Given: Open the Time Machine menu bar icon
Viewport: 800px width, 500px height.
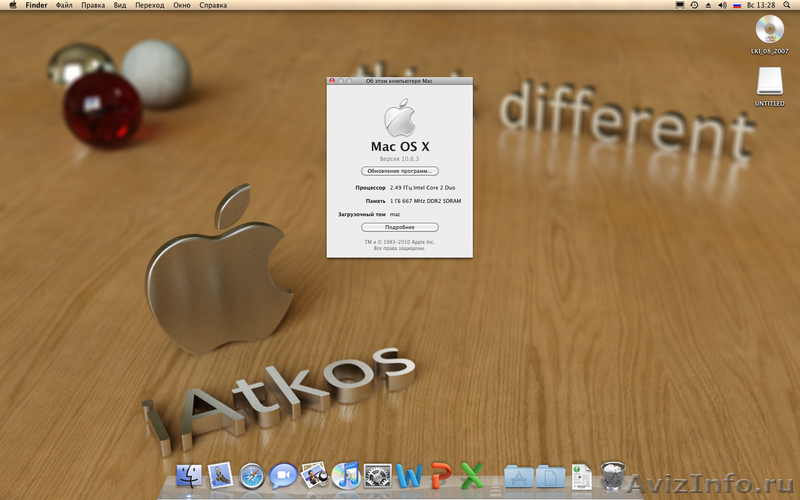Looking at the screenshot, I should [694, 5].
